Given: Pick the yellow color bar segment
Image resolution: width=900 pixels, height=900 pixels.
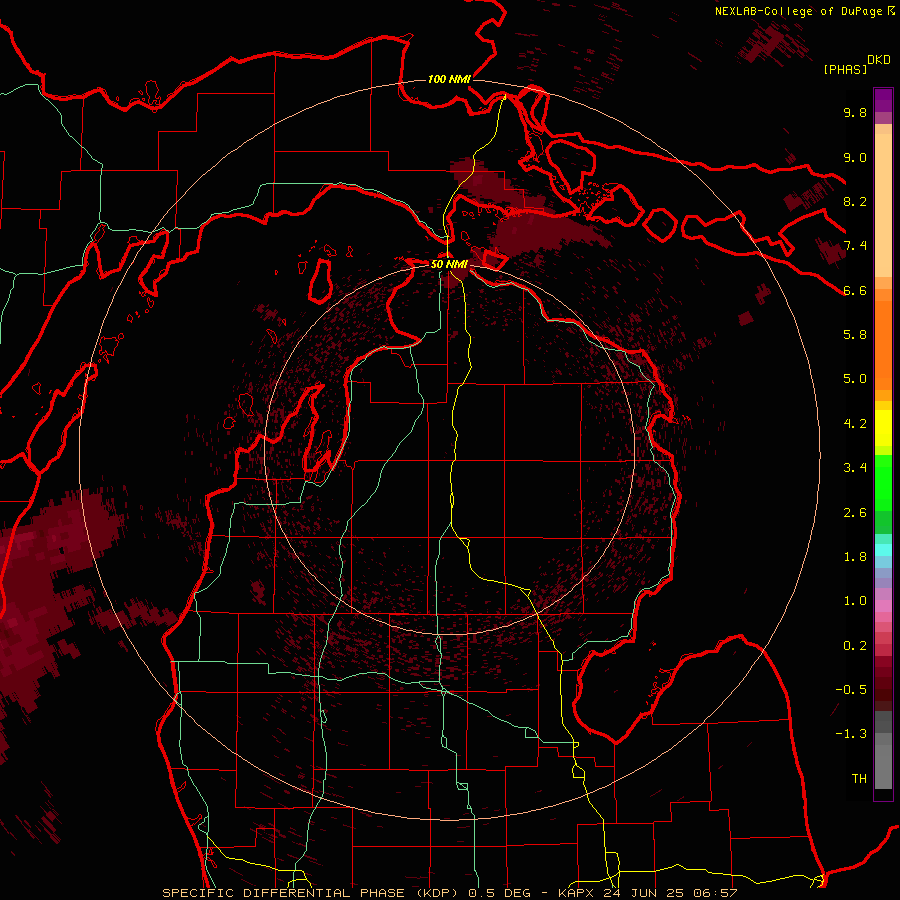Looking at the screenshot, I should [x=883, y=428].
